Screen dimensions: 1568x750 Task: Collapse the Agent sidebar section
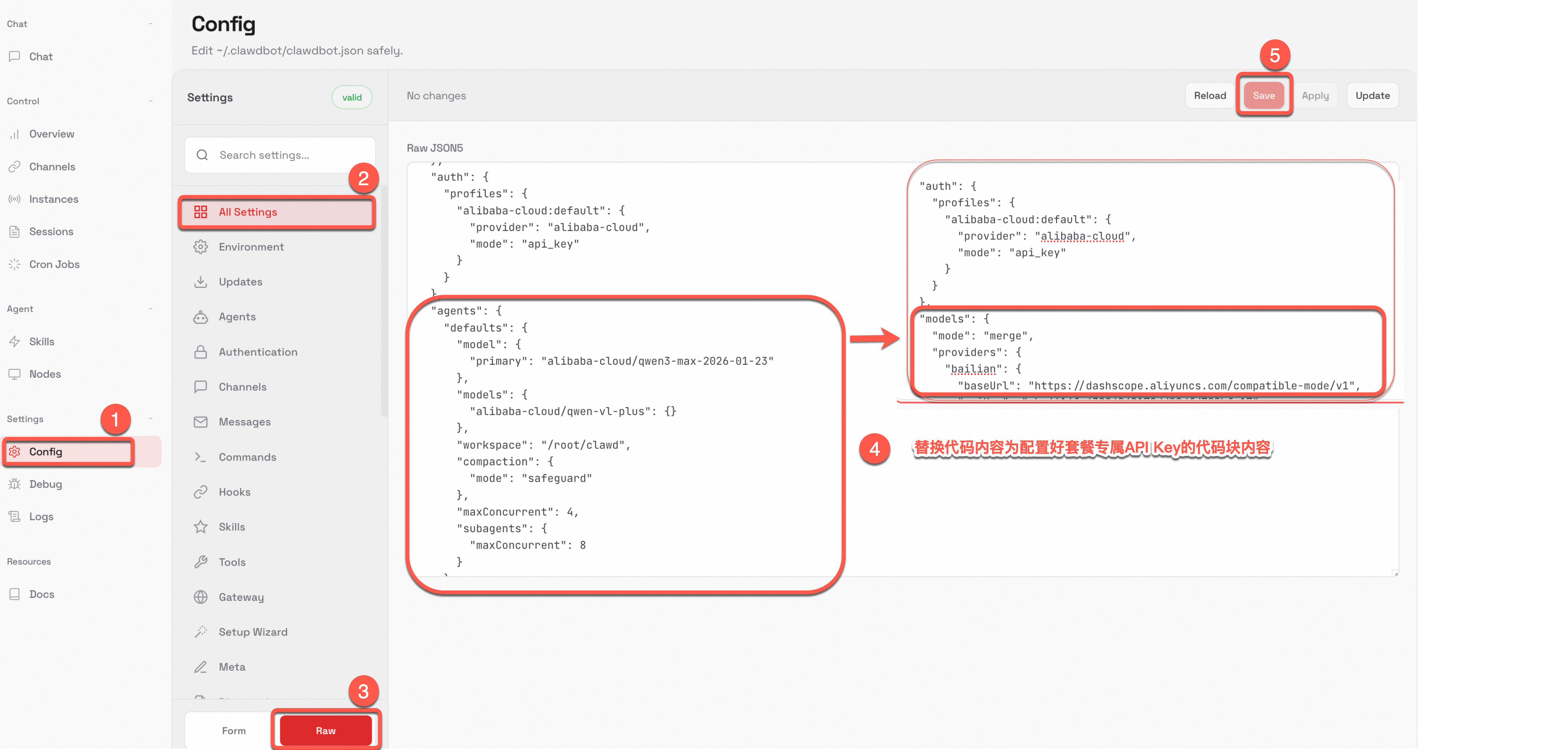point(151,309)
